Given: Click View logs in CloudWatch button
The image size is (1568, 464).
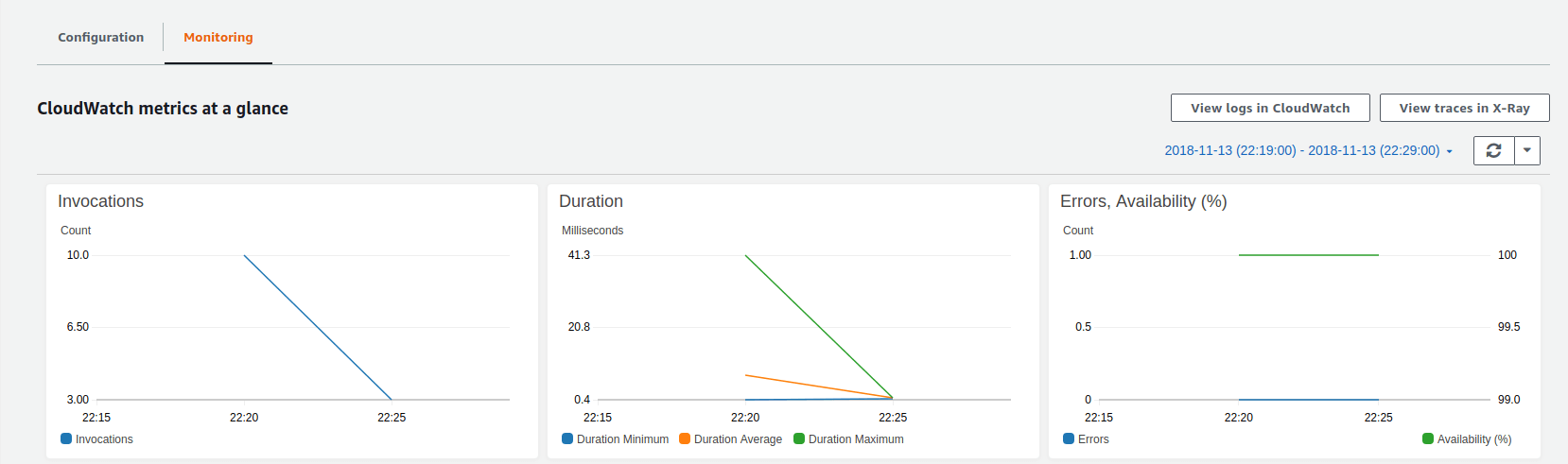Looking at the screenshot, I should click(1270, 108).
